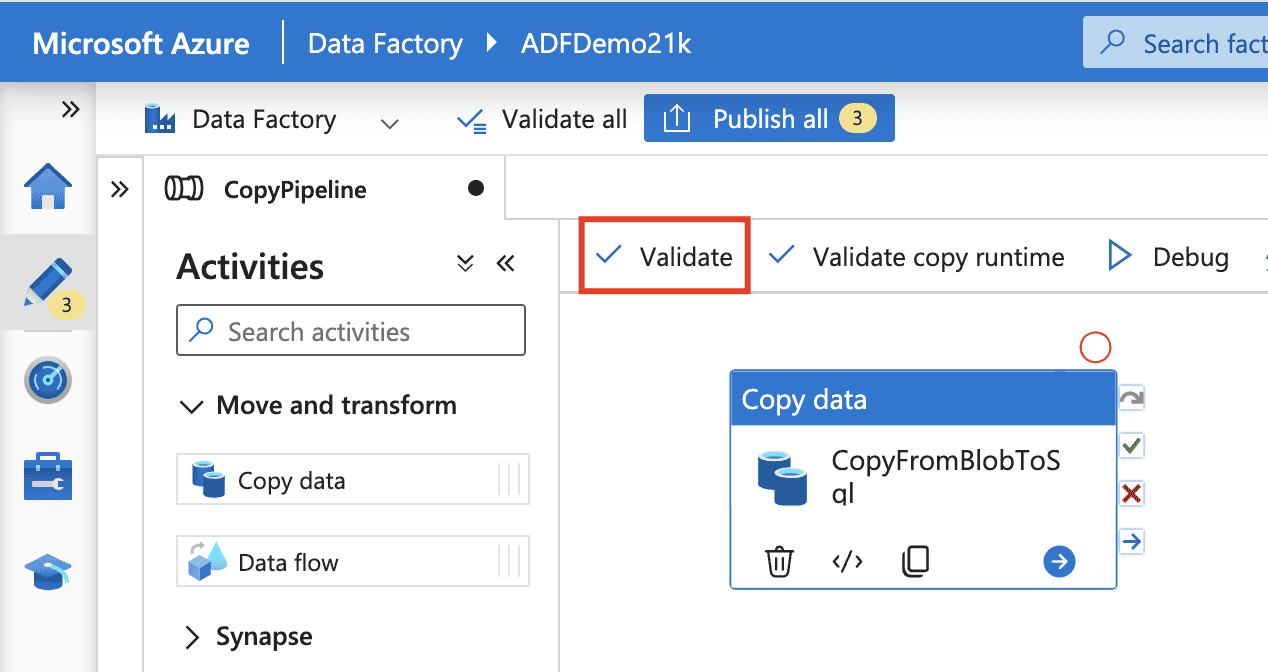Click Data Factory in the breadcrumb
Screen dimensions: 1268x672
click(x=385, y=44)
